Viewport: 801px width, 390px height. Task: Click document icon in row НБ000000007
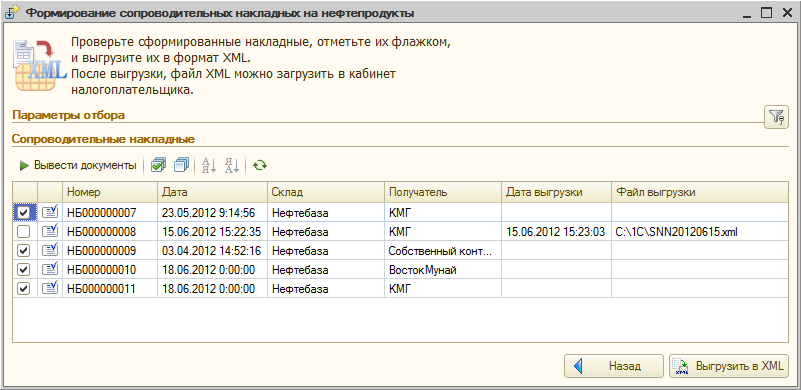point(50,212)
